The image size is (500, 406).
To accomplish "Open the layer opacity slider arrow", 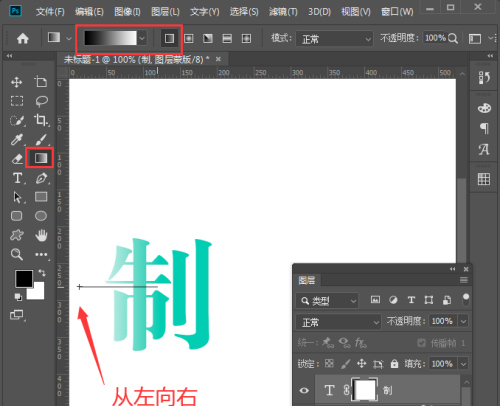I will coord(464,321).
